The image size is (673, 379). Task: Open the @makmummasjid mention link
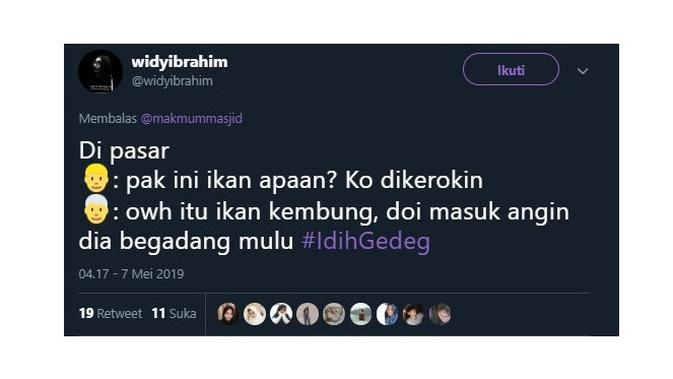pos(191,118)
